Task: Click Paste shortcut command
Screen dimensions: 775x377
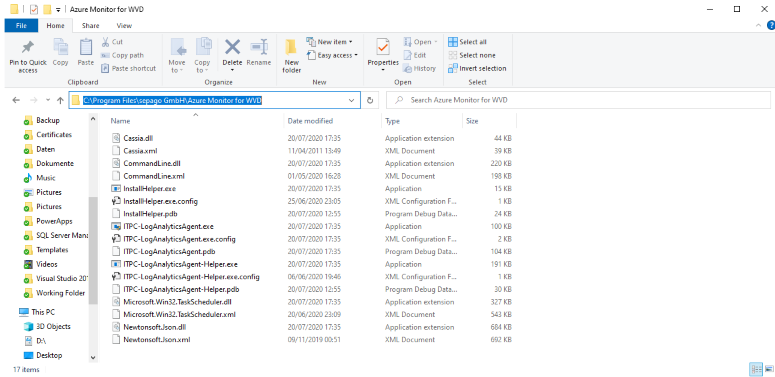Action: (x=129, y=69)
